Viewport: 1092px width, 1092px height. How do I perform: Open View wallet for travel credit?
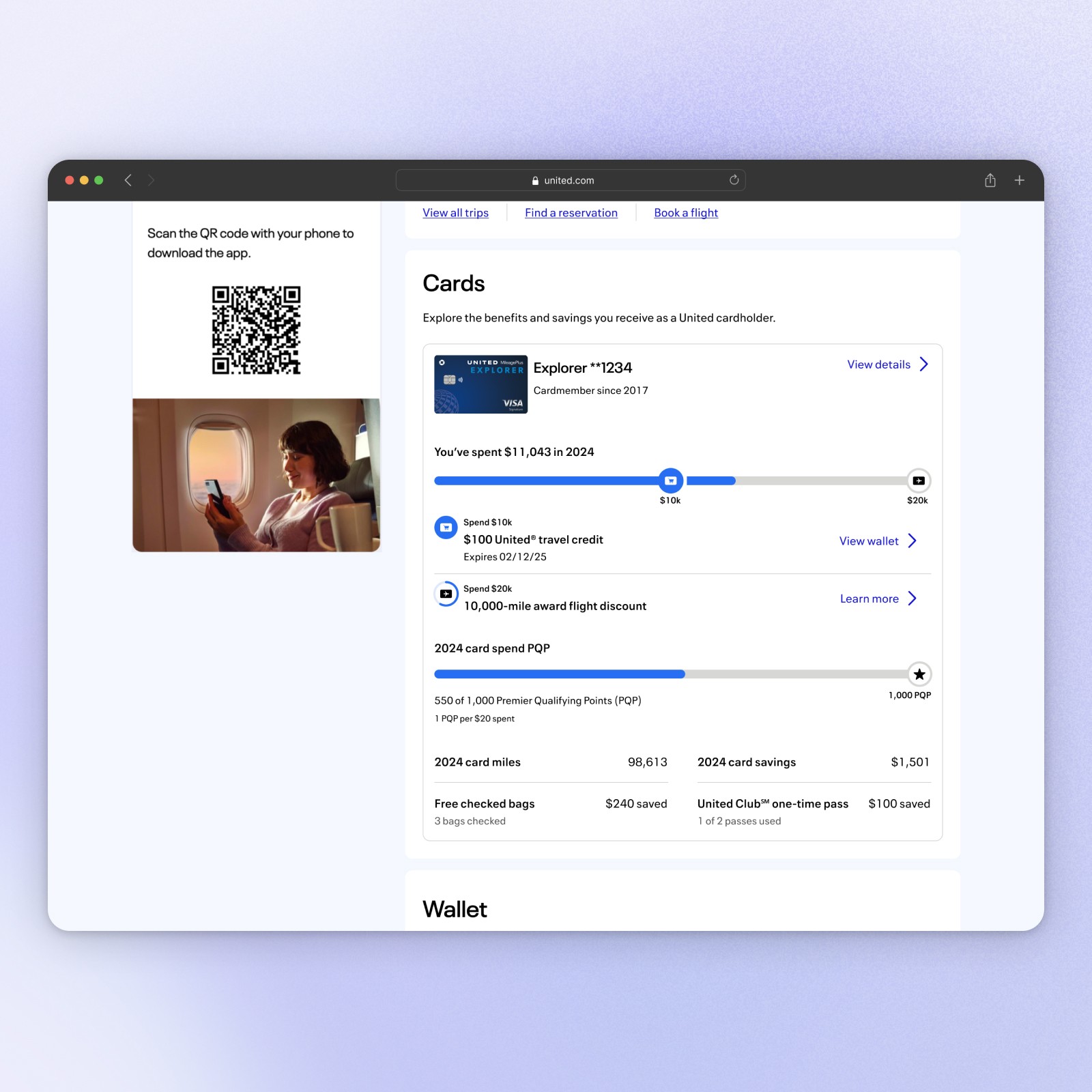[x=869, y=541]
